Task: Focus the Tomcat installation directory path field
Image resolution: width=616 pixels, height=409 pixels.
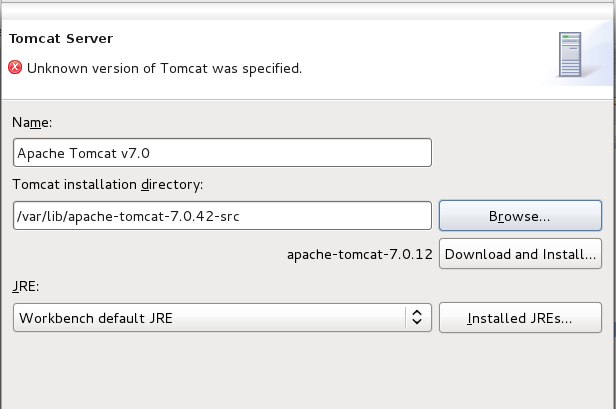Action: [x=222, y=216]
